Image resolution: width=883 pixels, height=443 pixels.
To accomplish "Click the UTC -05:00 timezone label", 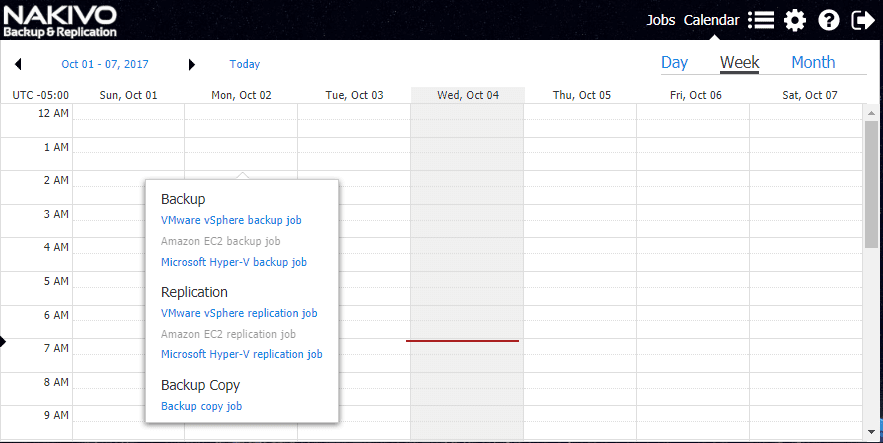I will pyautogui.click(x=41, y=95).
